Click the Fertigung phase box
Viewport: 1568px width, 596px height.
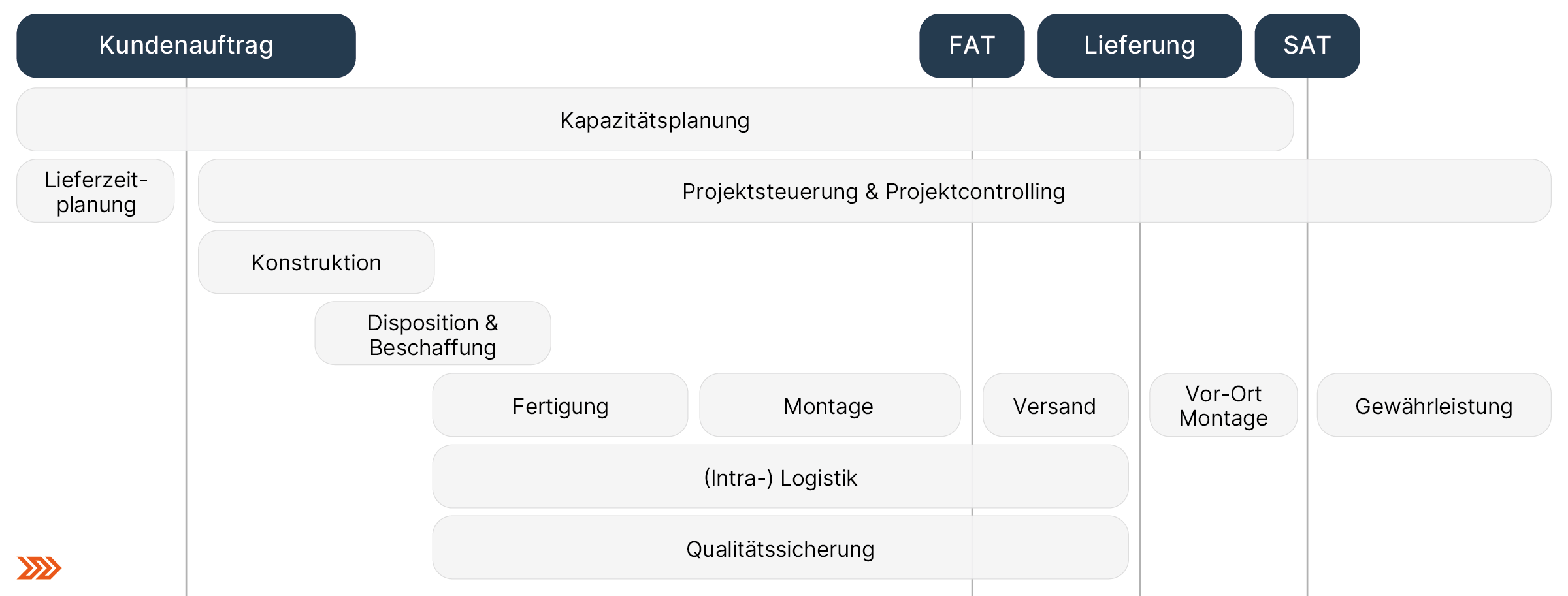pyautogui.click(x=560, y=405)
